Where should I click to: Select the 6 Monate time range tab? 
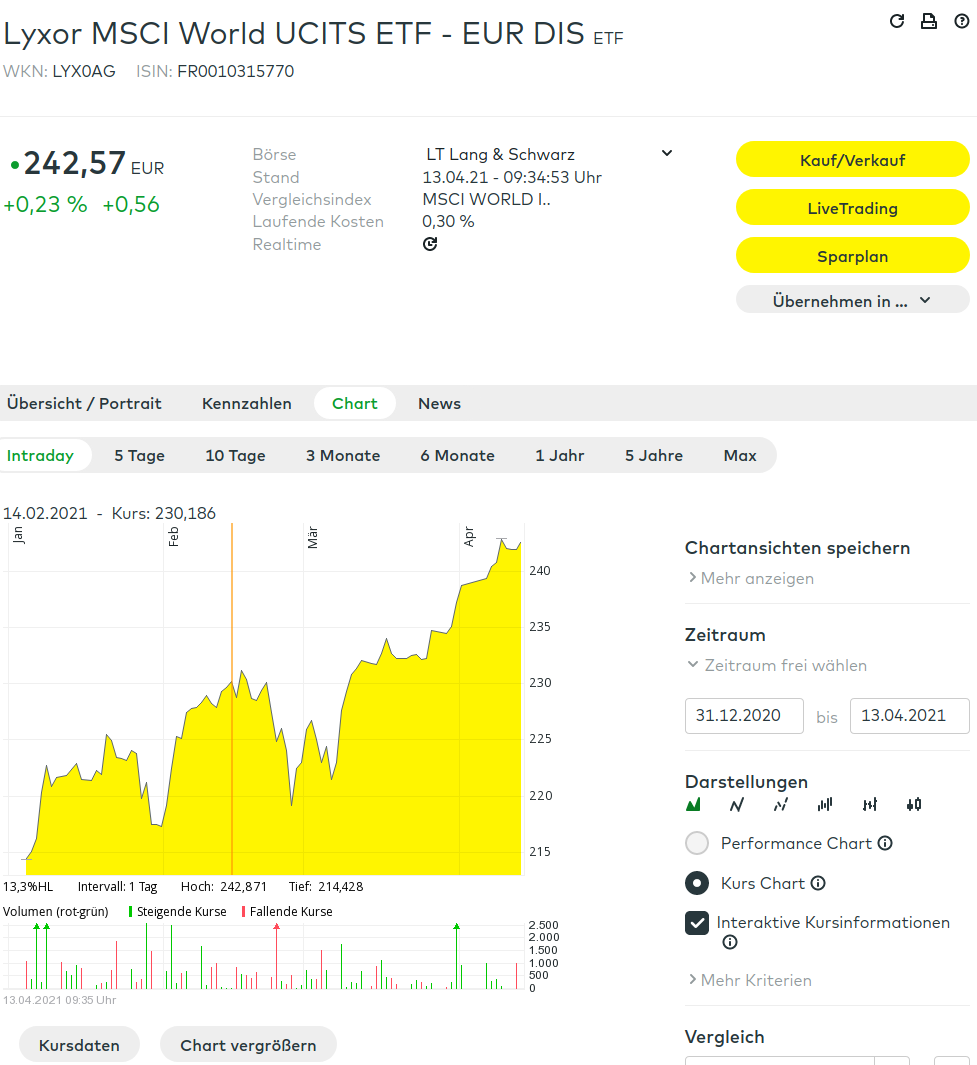click(457, 455)
